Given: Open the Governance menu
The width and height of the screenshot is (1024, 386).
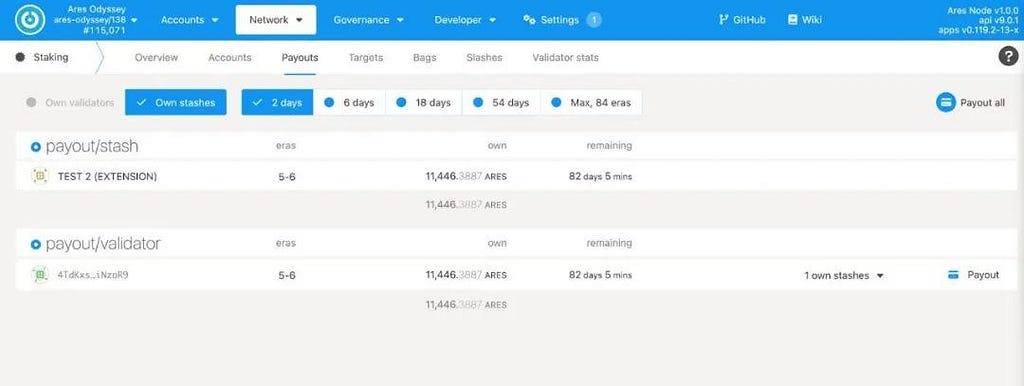Looking at the screenshot, I should pyautogui.click(x=368, y=20).
